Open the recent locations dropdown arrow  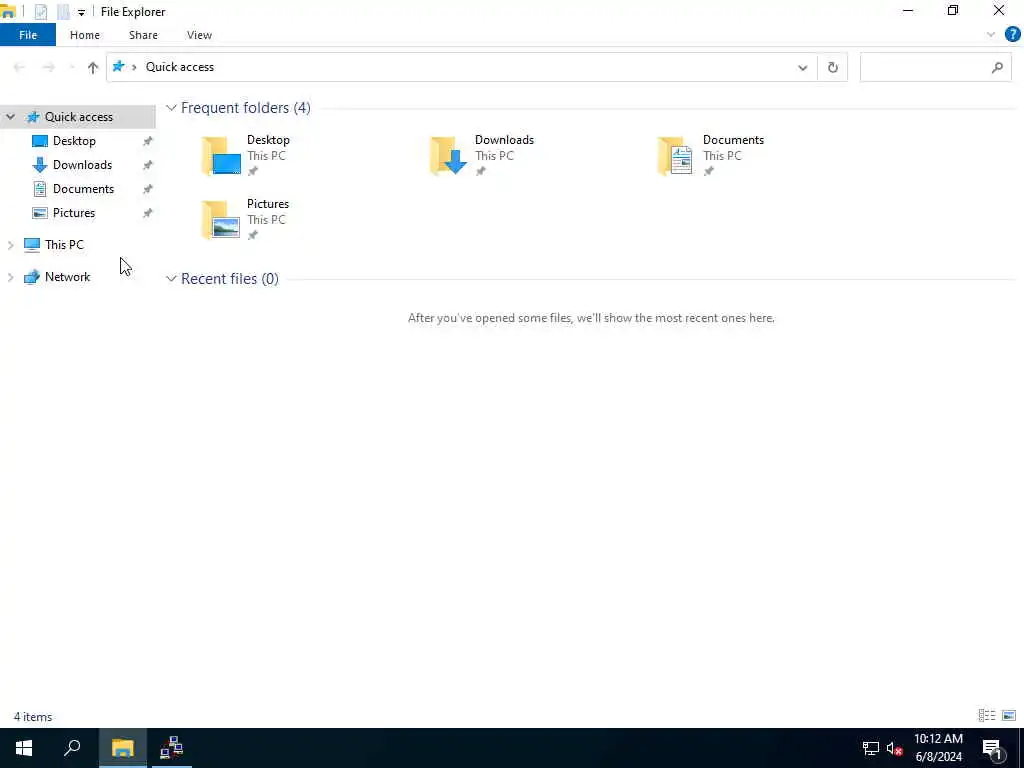click(71, 67)
